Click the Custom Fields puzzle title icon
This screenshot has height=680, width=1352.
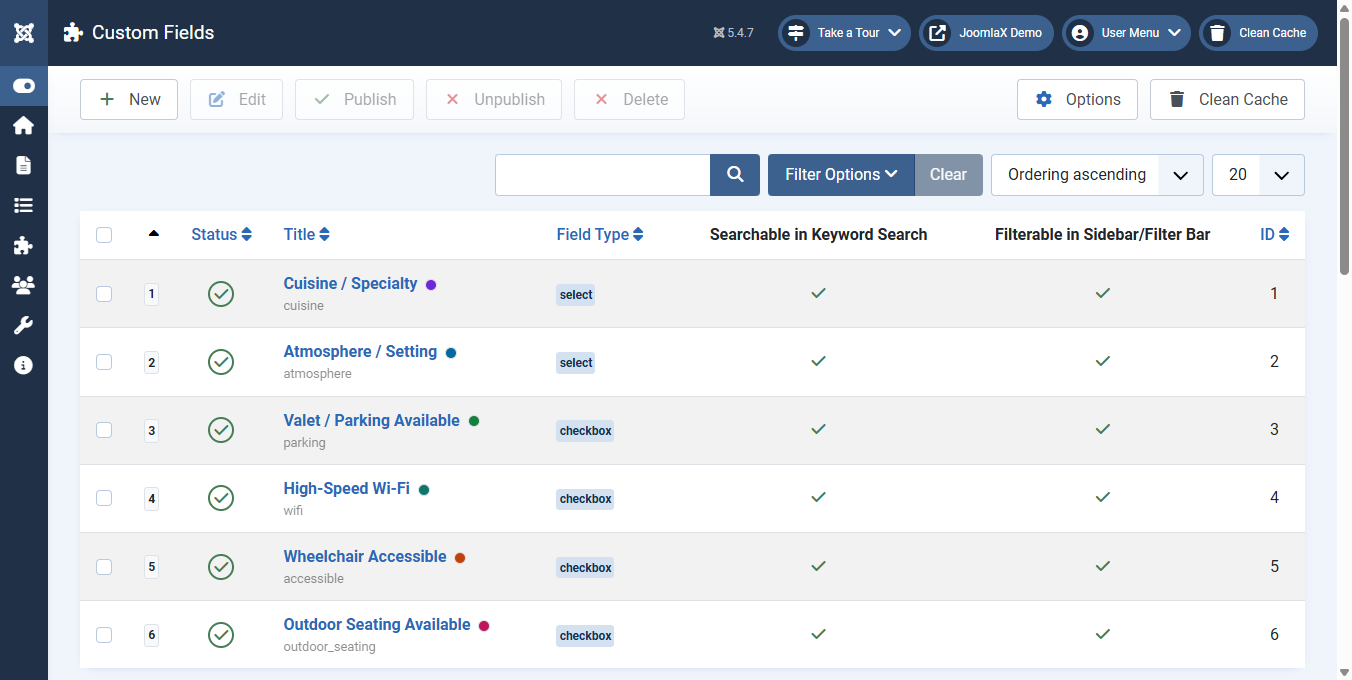tap(73, 33)
